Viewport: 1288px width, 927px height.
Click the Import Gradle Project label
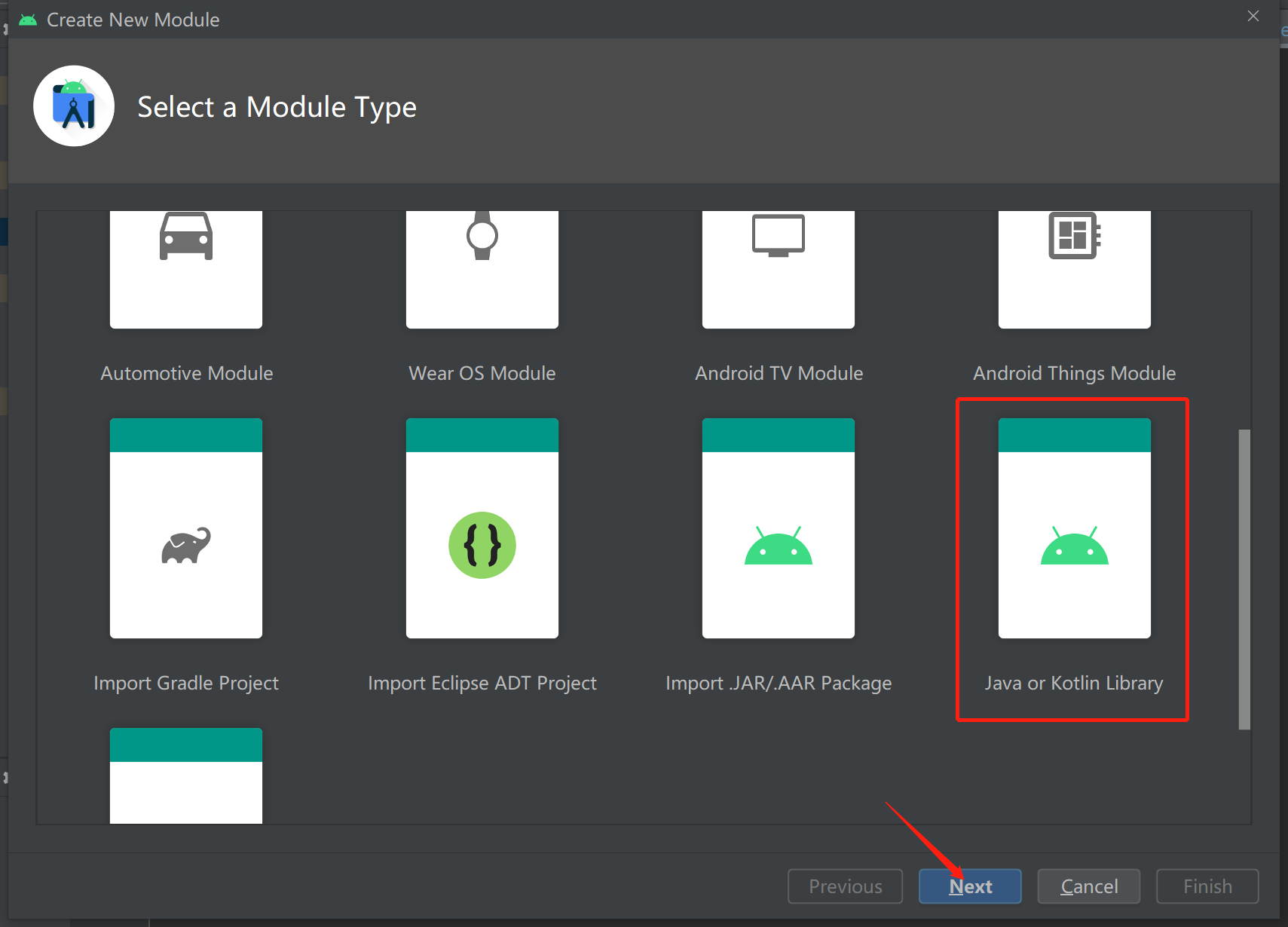pyautogui.click(x=186, y=683)
